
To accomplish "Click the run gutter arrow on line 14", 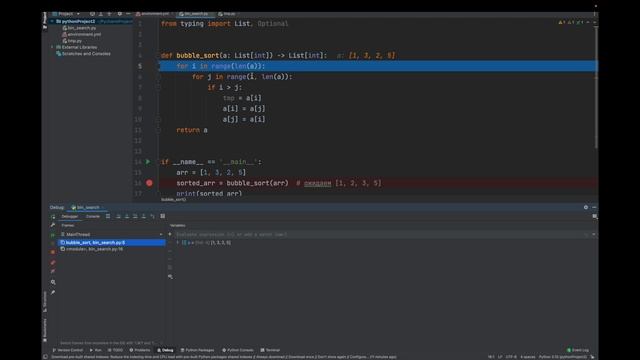I will pyautogui.click(x=148, y=162).
